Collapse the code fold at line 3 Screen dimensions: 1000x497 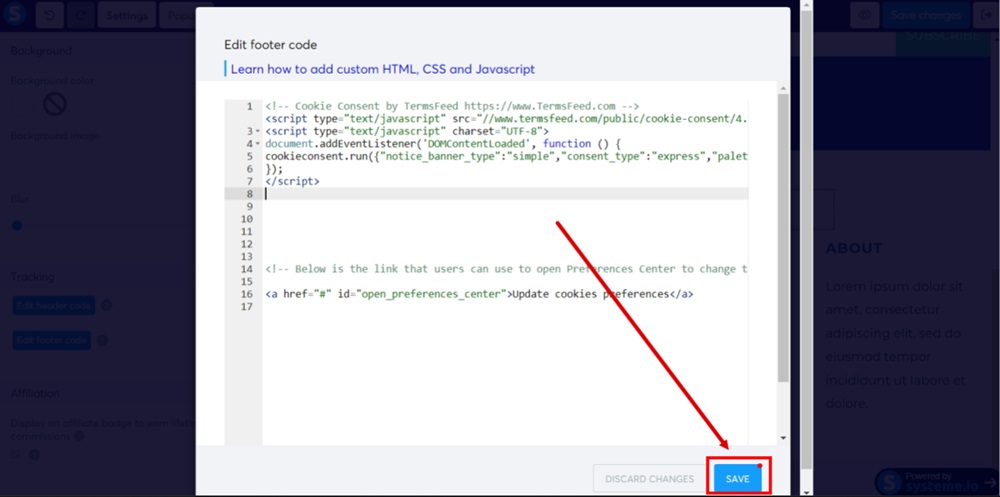258,131
